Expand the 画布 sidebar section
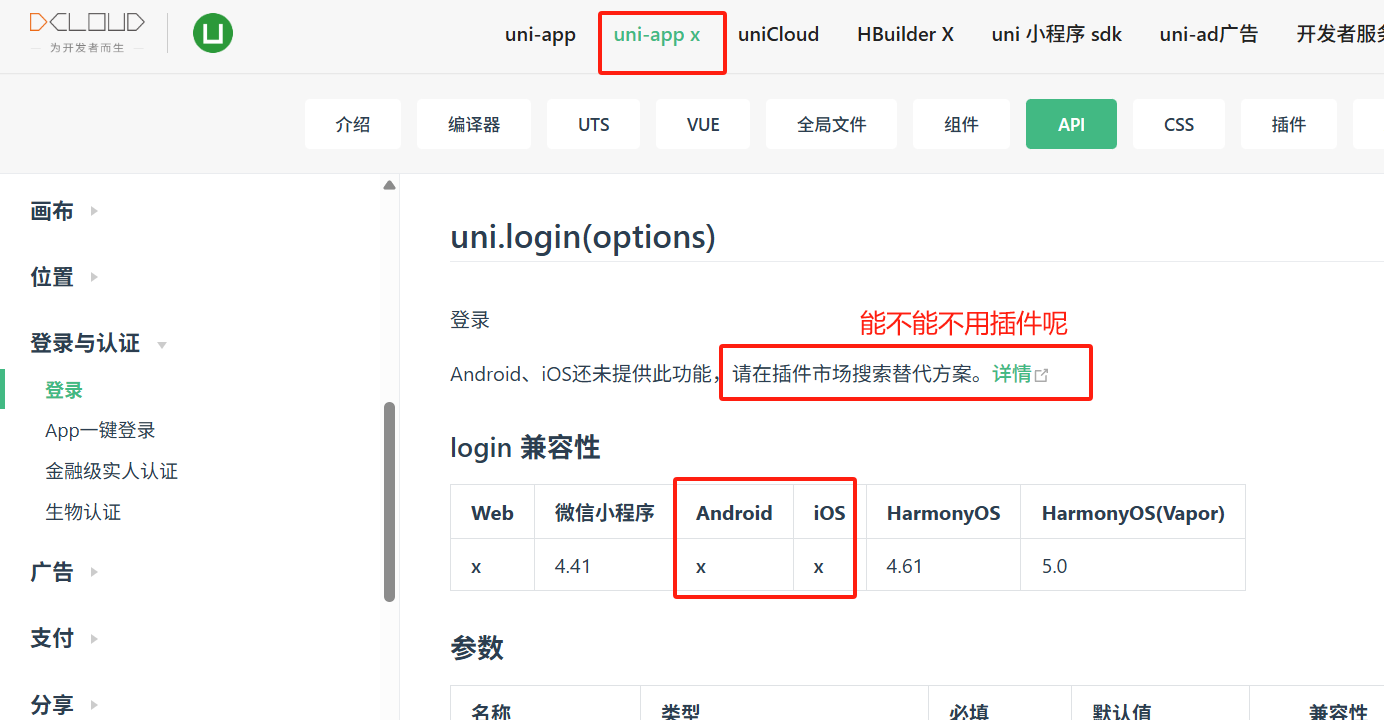 64,211
